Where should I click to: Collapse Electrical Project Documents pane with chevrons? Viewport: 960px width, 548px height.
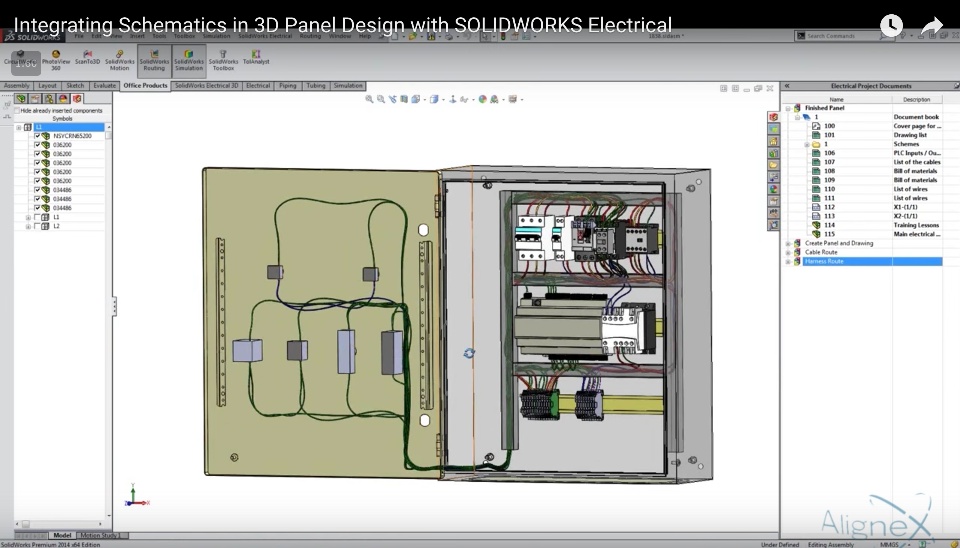787,86
